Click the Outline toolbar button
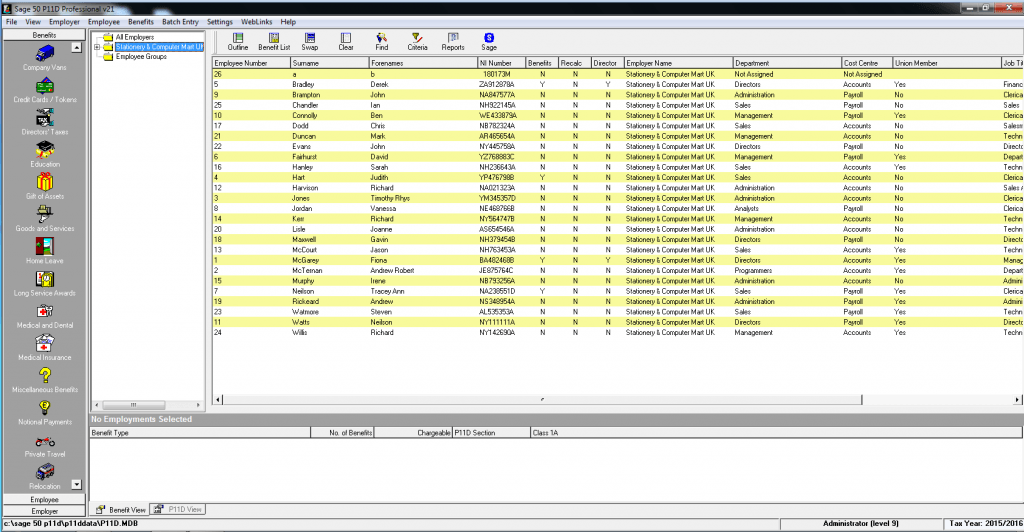1024x532 pixels. (238, 42)
